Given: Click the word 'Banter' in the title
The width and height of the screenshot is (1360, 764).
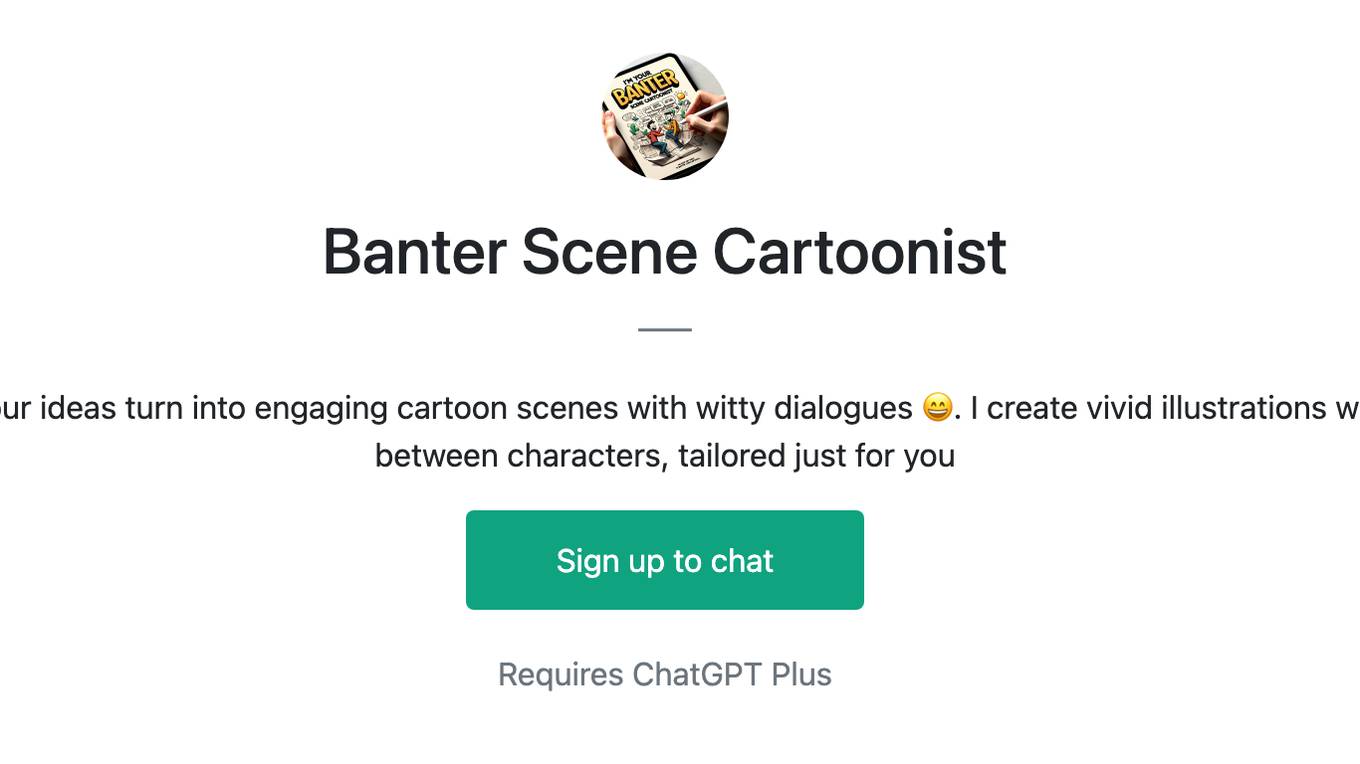Looking at the screenshot, I should 415,251.
